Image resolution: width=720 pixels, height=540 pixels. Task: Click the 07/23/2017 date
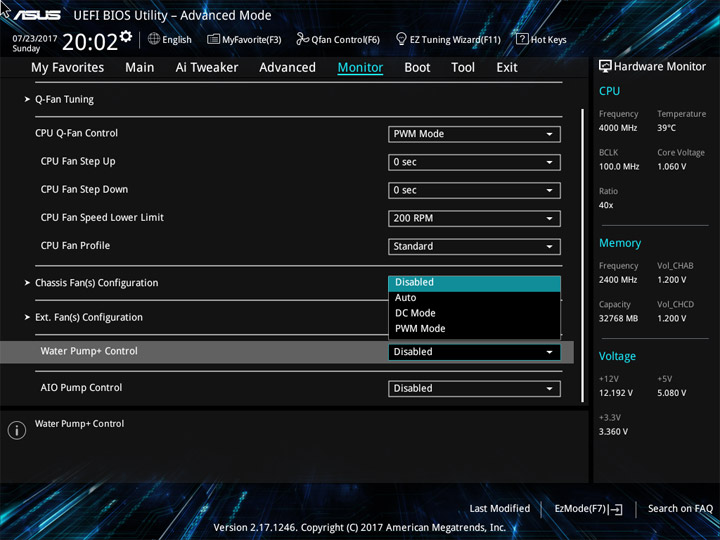point(35,39)
